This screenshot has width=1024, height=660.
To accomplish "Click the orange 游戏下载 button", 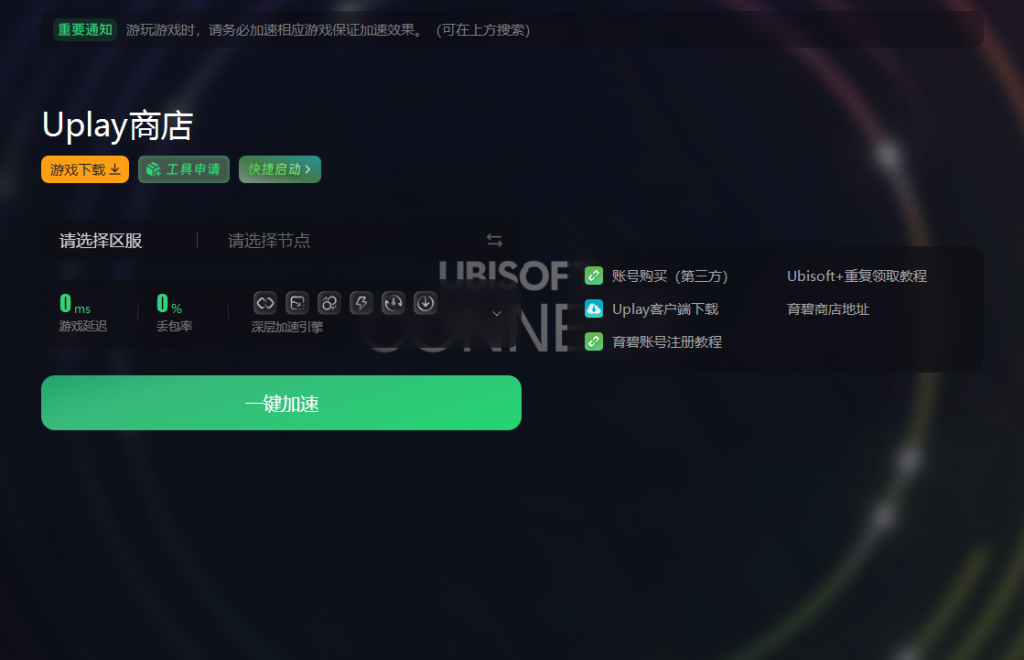I will pyautogui.click(x=85, y=169).
